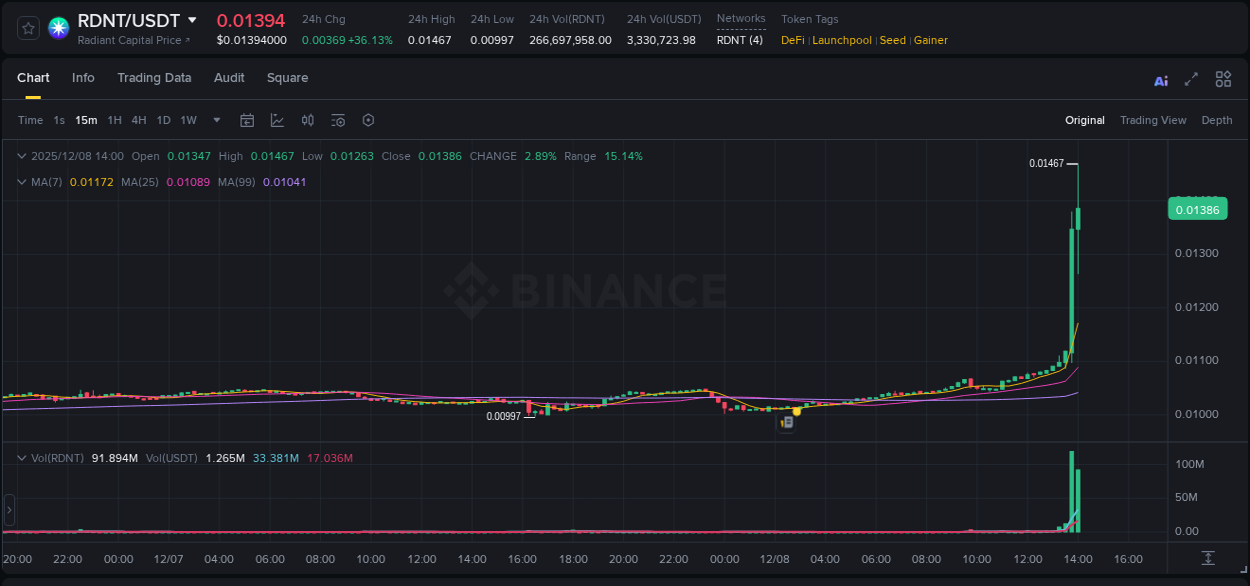This screenshot has width=1250, height=586.
Task: Favorite RDNT/USDT with the star icon
Action: click(x=26, y=28)
